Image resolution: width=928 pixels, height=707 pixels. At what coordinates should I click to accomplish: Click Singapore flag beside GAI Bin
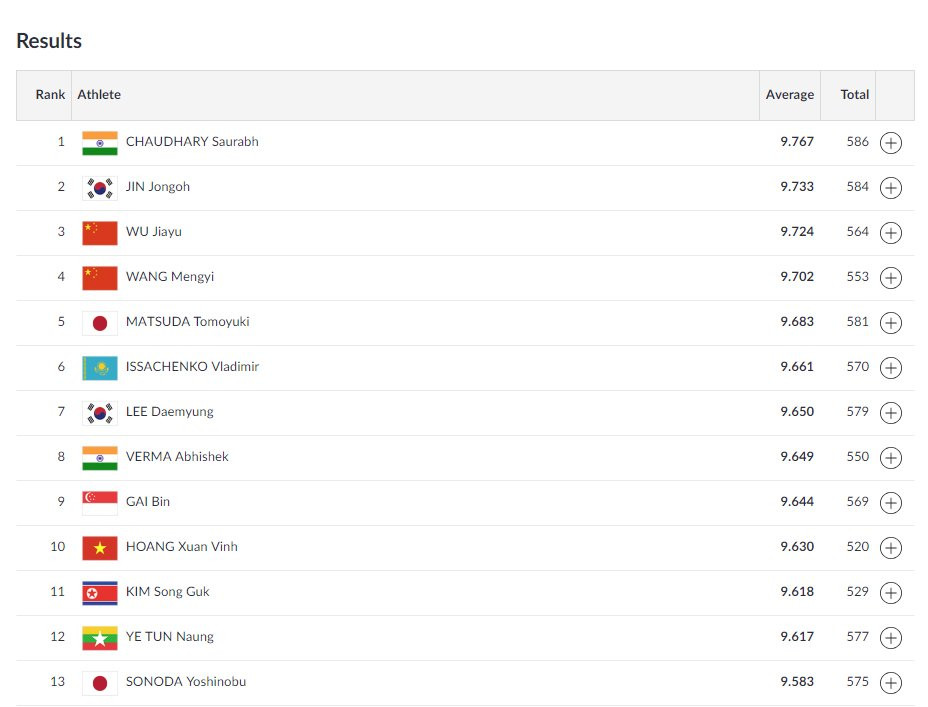(100, 503)
